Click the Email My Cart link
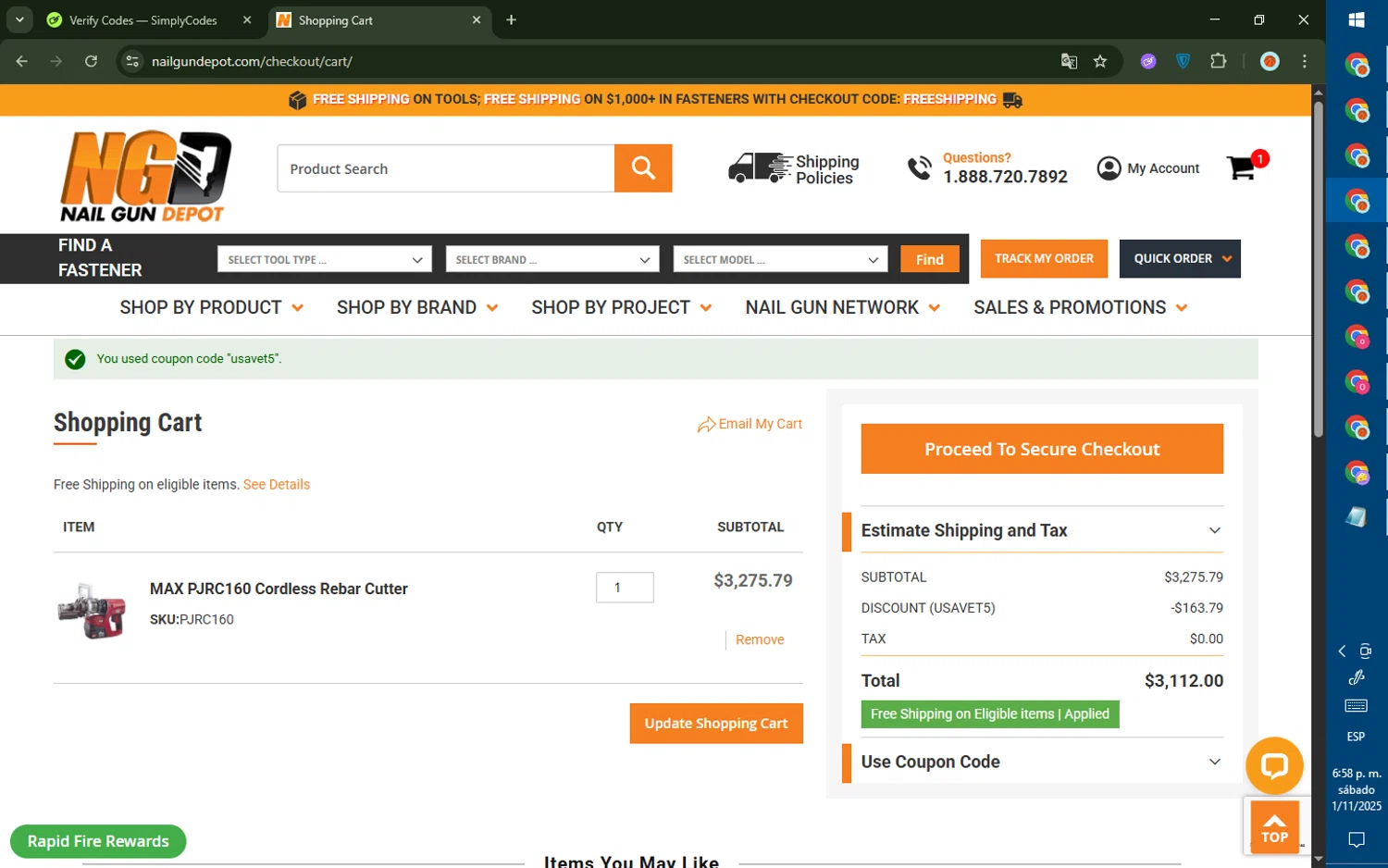The width and height of the screenshot is (1388, 868). pyautogui.click(x=761, y=424)
